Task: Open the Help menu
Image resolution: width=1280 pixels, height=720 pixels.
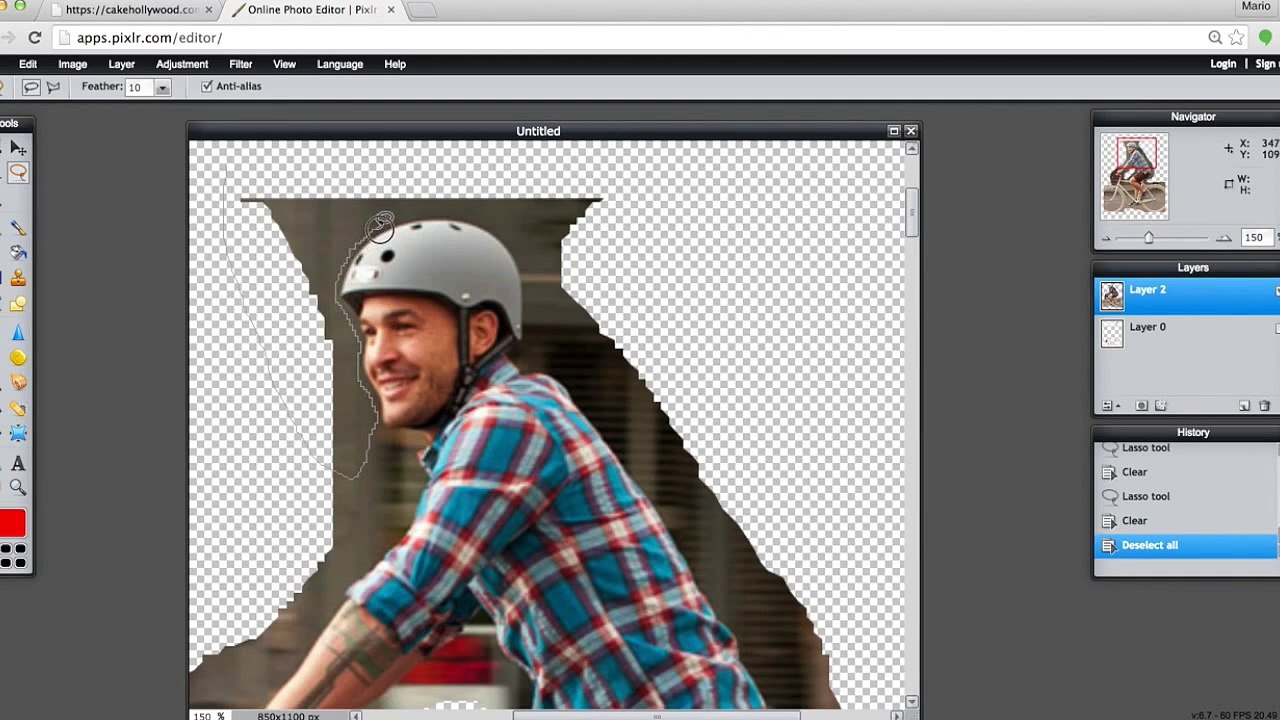Action: coord(395,64)
